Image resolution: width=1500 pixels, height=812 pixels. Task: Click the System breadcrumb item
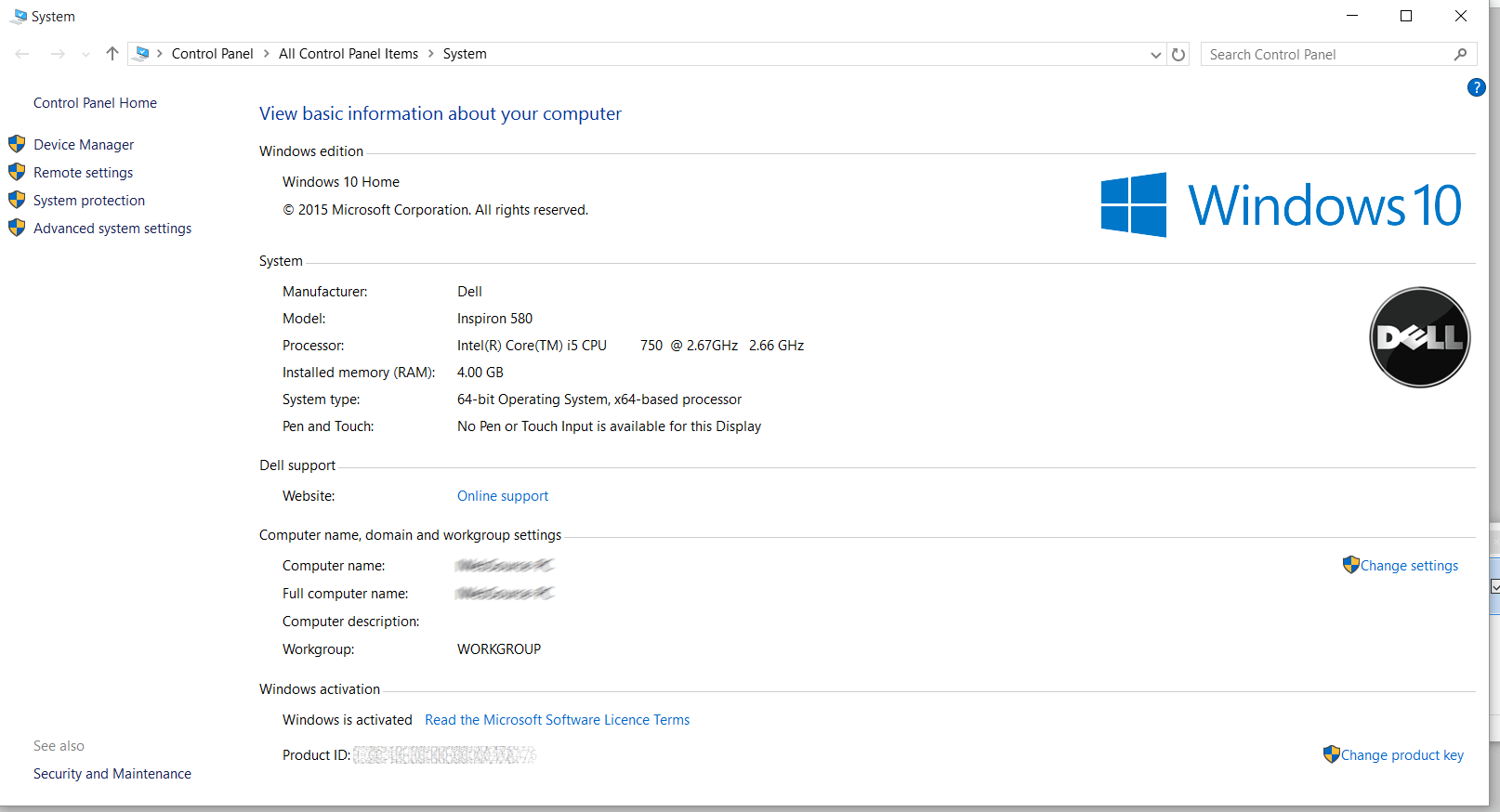[x=465, y=54]
